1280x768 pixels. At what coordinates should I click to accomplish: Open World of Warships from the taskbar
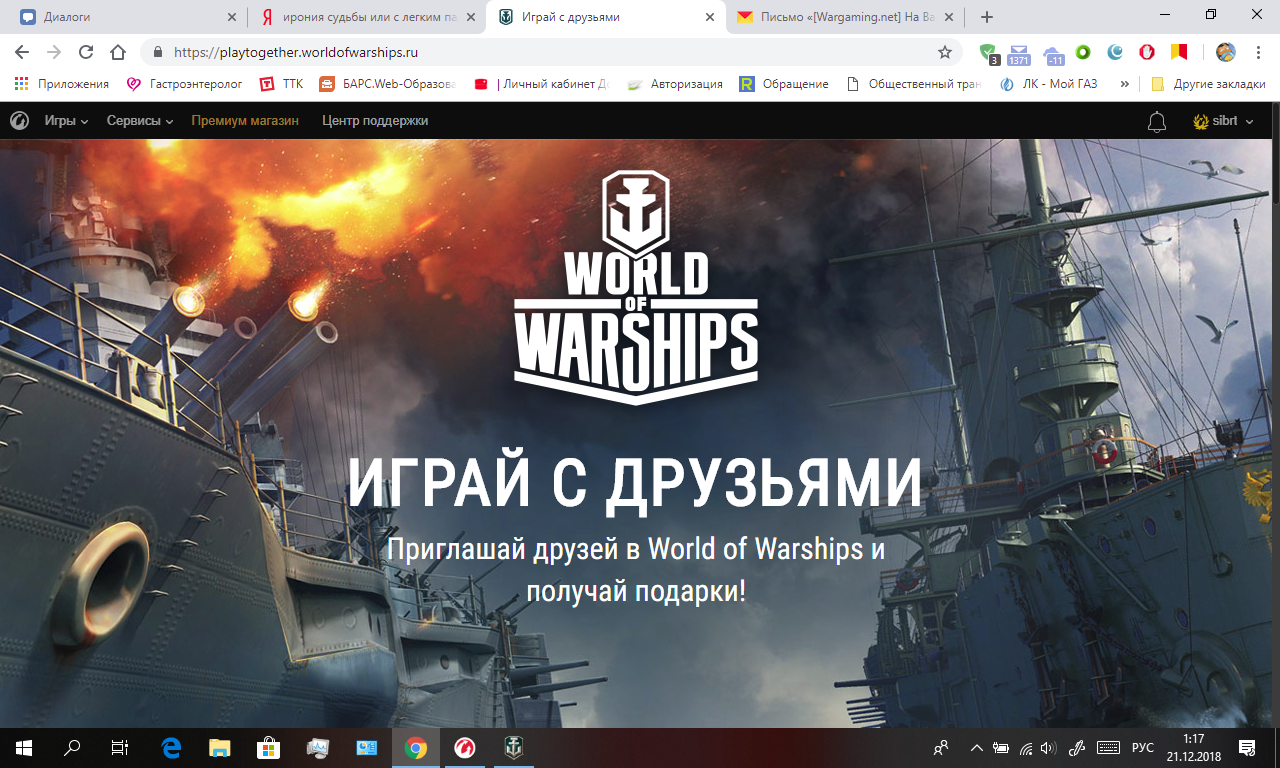[x=510, y=747]
